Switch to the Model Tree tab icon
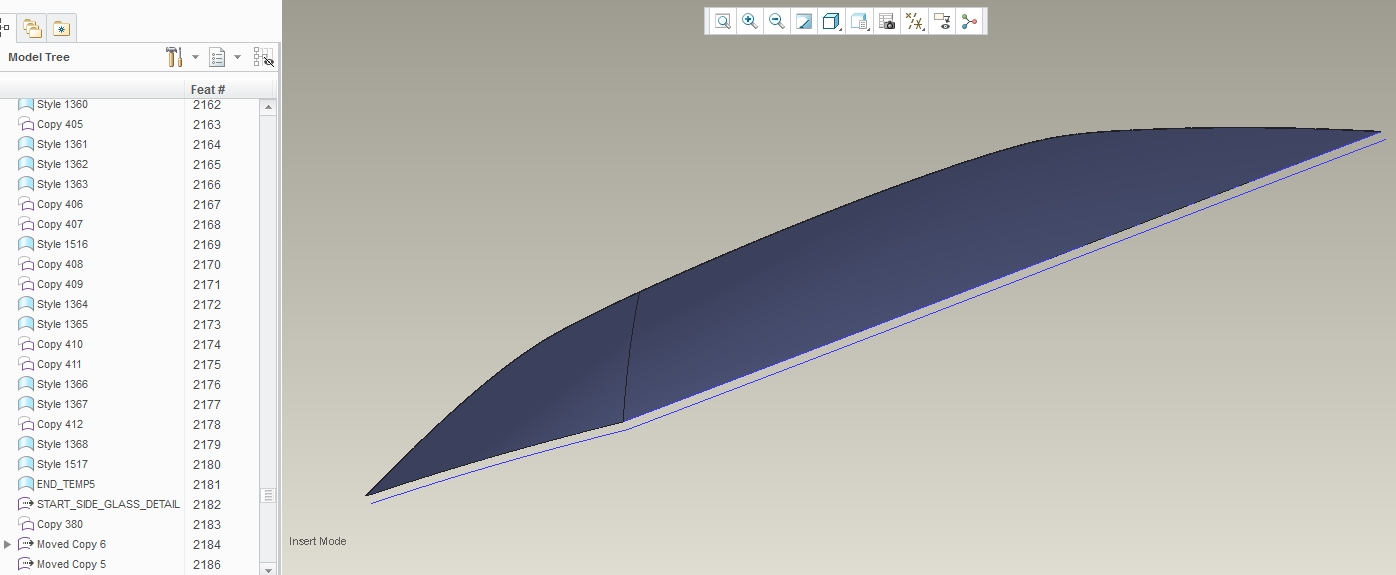Image resolution: width=1396 pixels, height=575 pixels. (5, 27)
